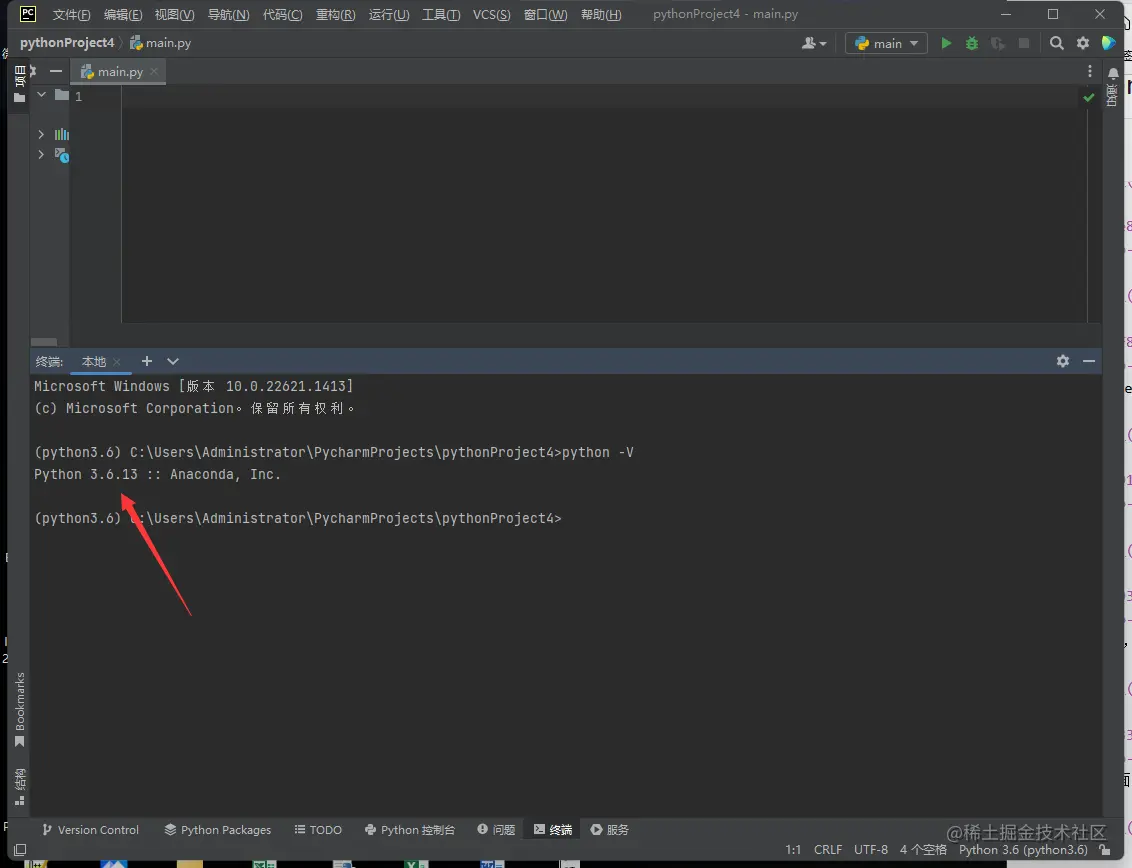Screen dimensions: 1132x868
Task: Open the TODO tool window
Action: (x=318, y=830)
